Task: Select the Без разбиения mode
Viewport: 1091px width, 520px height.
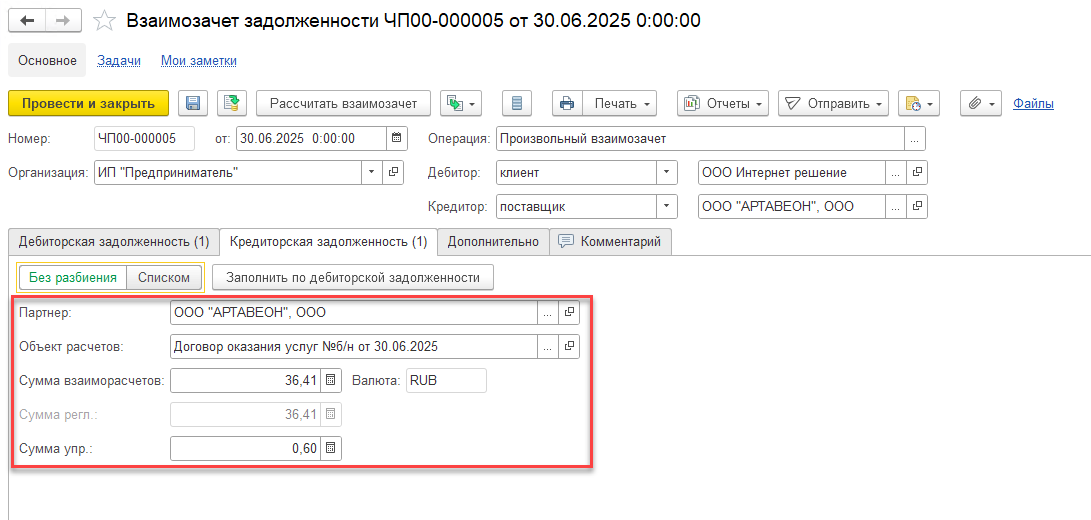Action: point(73,277)
